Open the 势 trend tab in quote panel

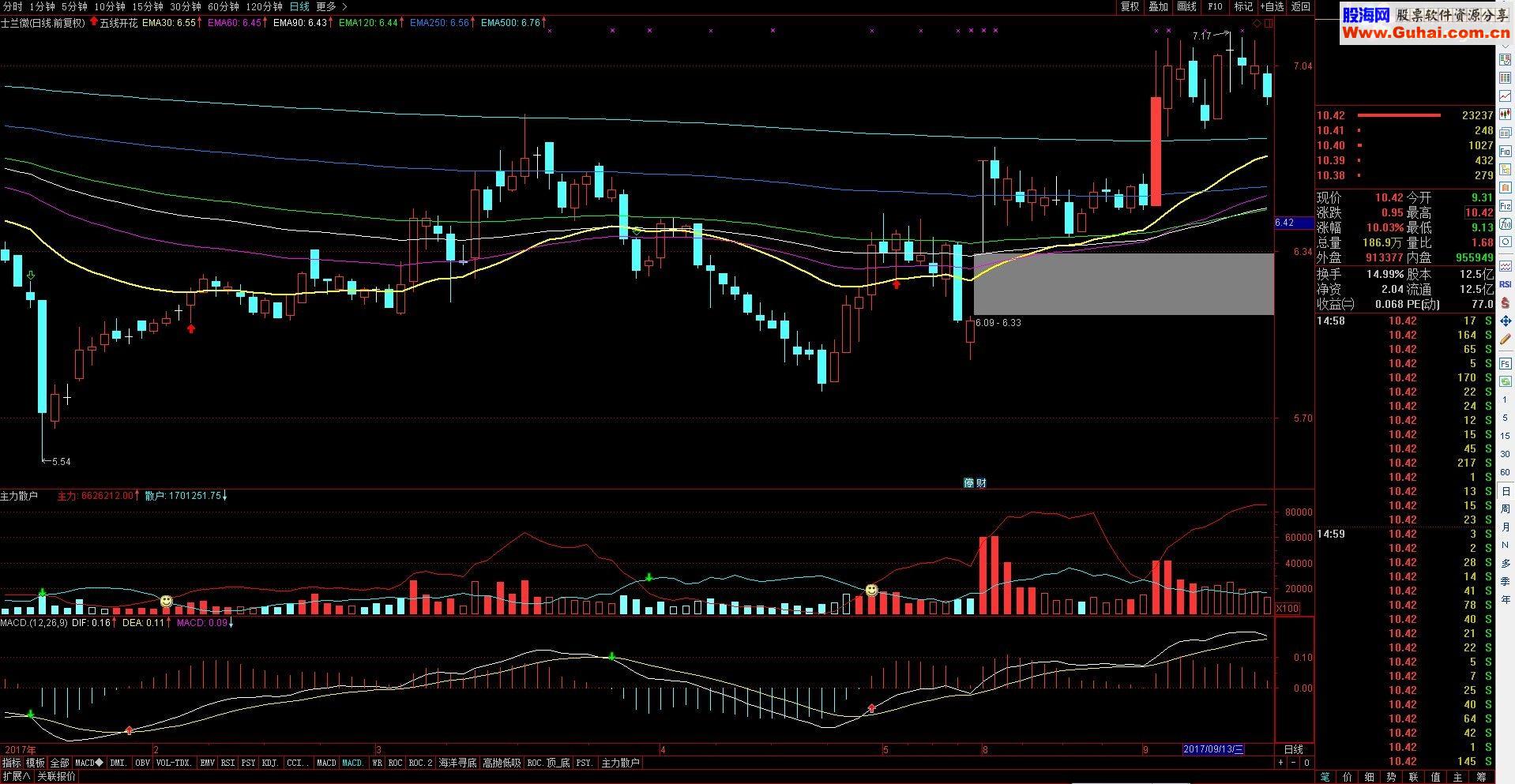click(x=1391, y=777)
